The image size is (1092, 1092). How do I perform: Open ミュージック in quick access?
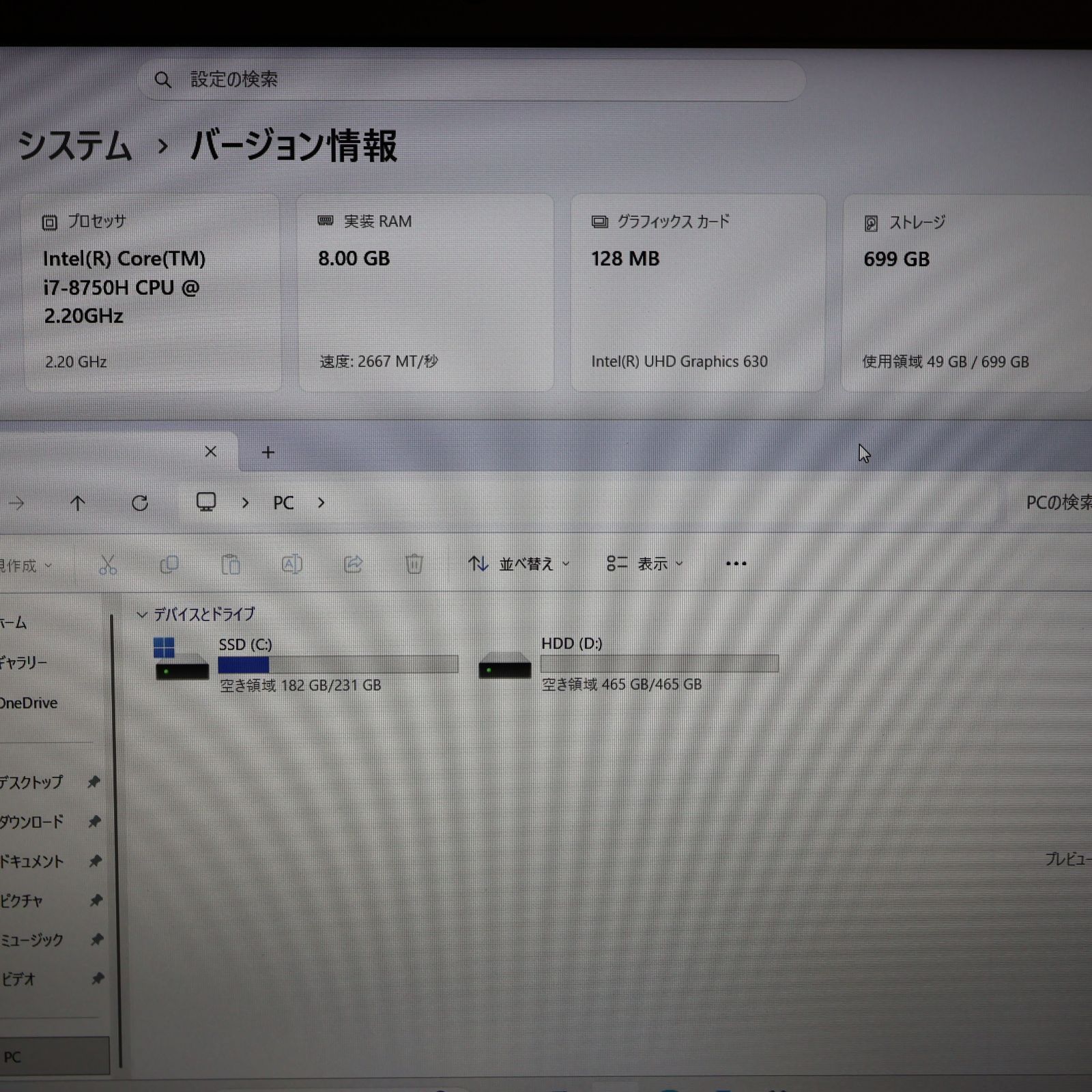click(x=31, y=940)
